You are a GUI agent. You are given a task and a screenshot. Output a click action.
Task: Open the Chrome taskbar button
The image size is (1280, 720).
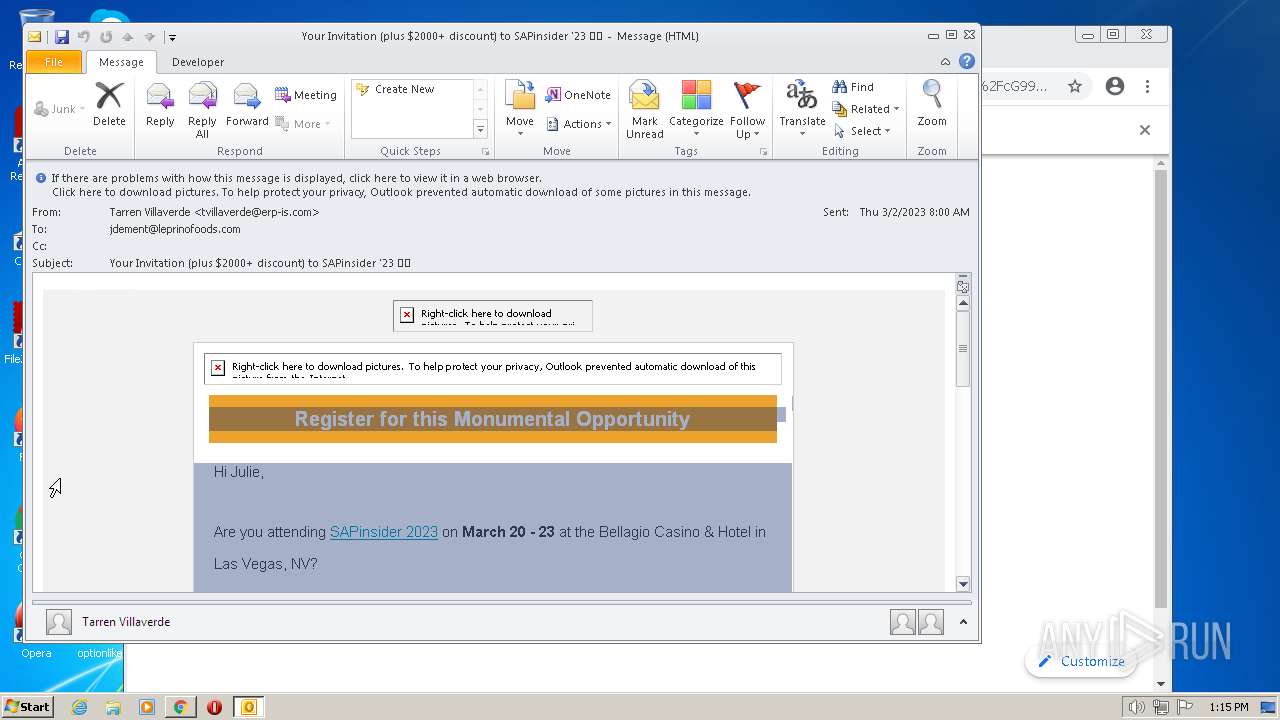180,707
